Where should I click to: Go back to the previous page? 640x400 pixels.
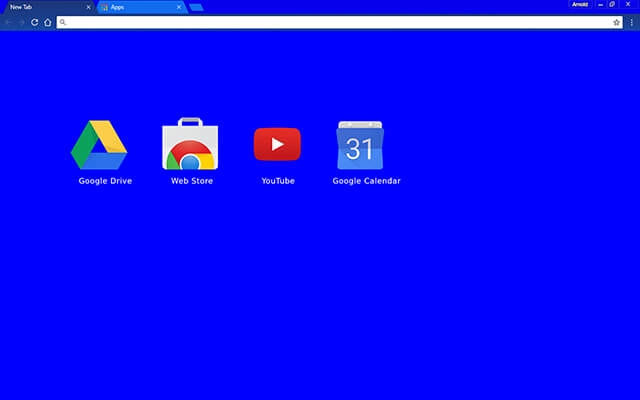pyautogui.click(x=8, y=22)
